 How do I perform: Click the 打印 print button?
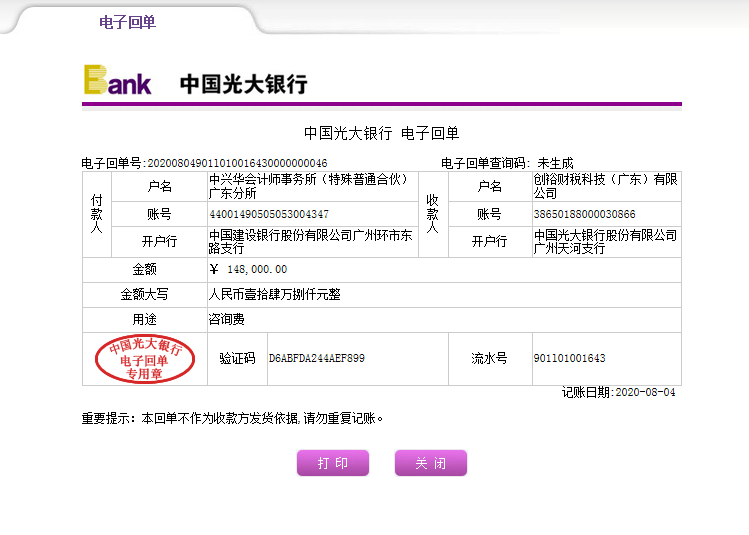(333, 463)
